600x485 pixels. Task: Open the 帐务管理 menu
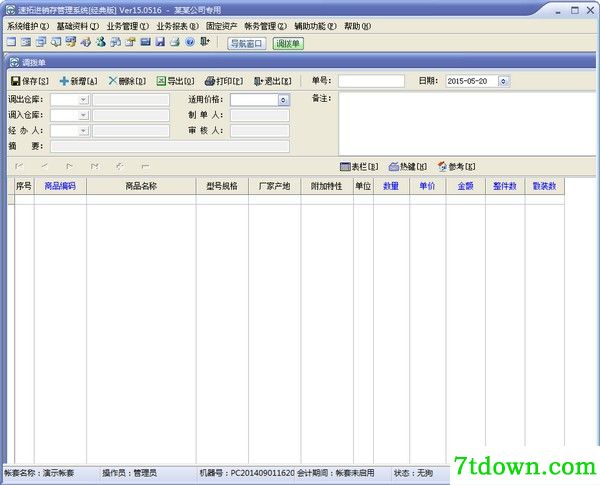tap(266, 26)
